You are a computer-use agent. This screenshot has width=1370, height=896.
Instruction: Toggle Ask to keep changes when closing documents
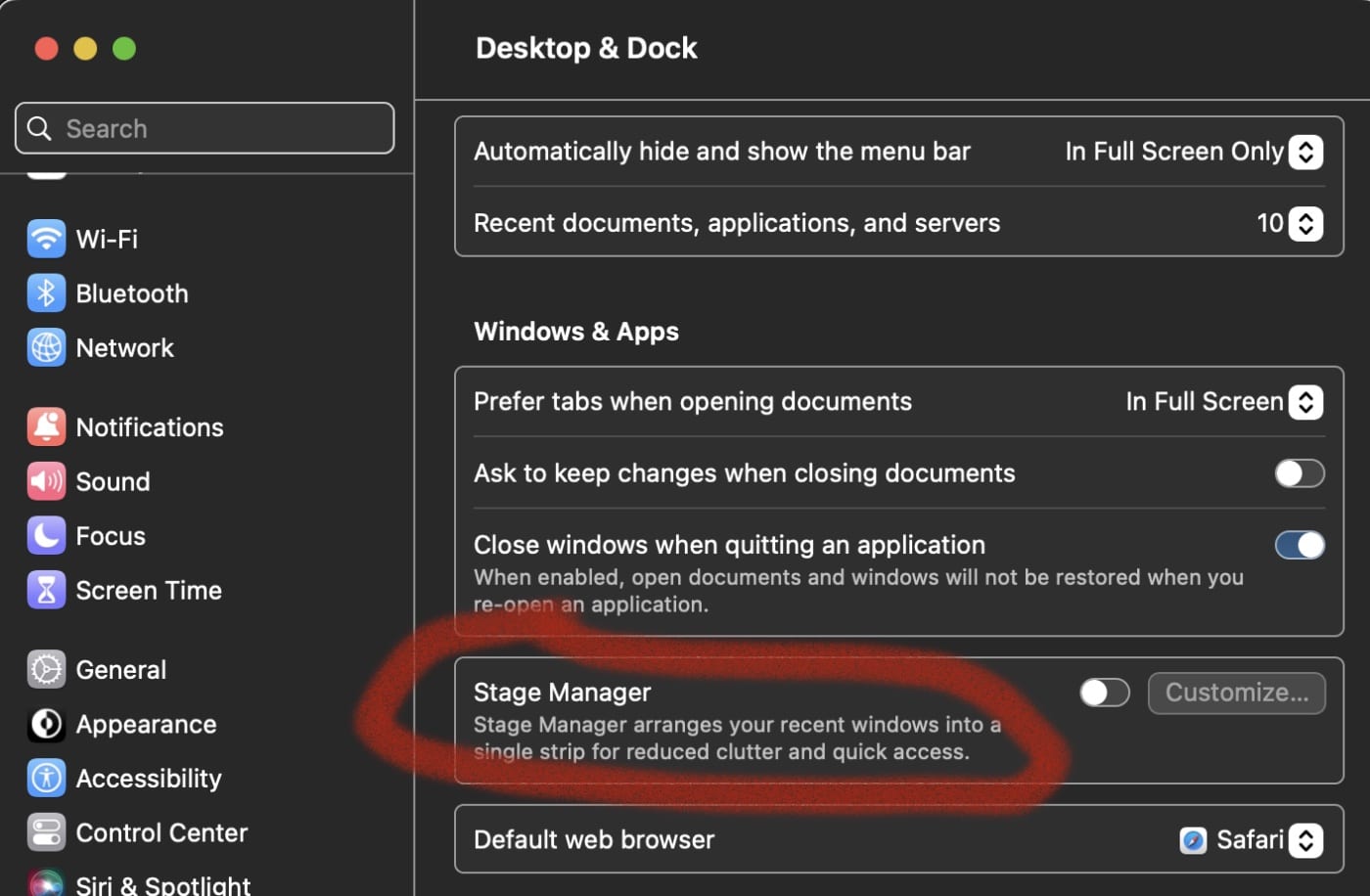click(1299, 473)
